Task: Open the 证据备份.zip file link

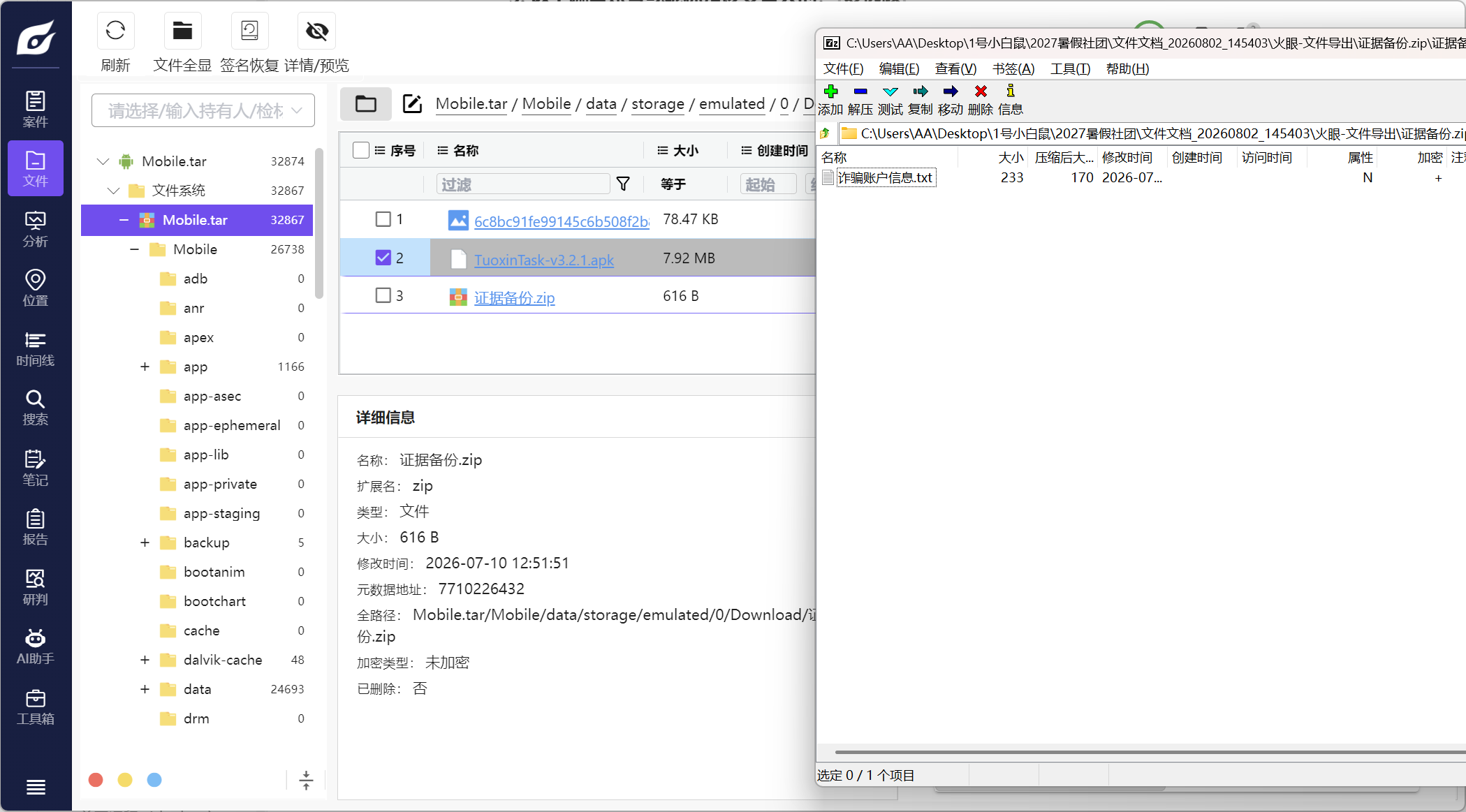Action: click(x=515, y=298)
